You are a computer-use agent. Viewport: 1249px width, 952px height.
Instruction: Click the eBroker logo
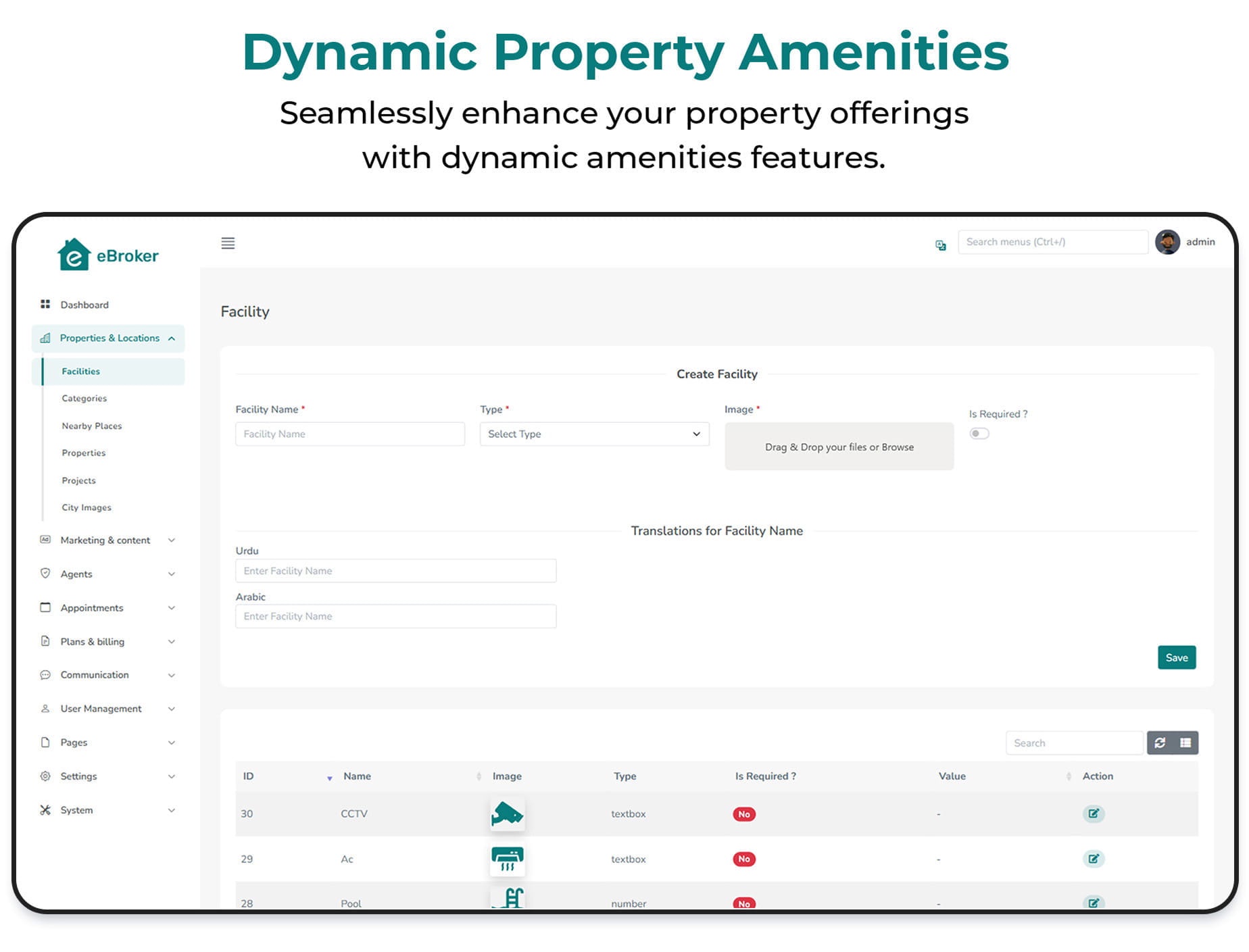pos(108,255)
